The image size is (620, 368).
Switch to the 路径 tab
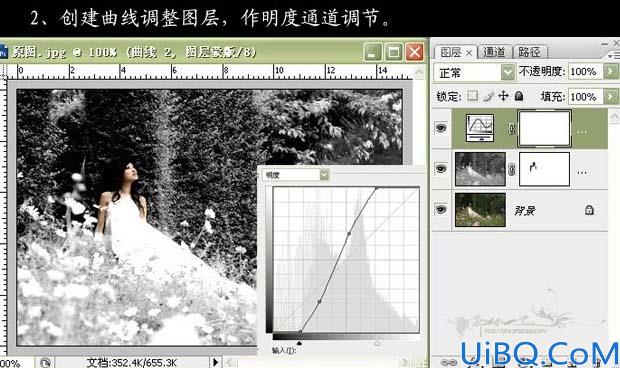(x=529, y=52)
